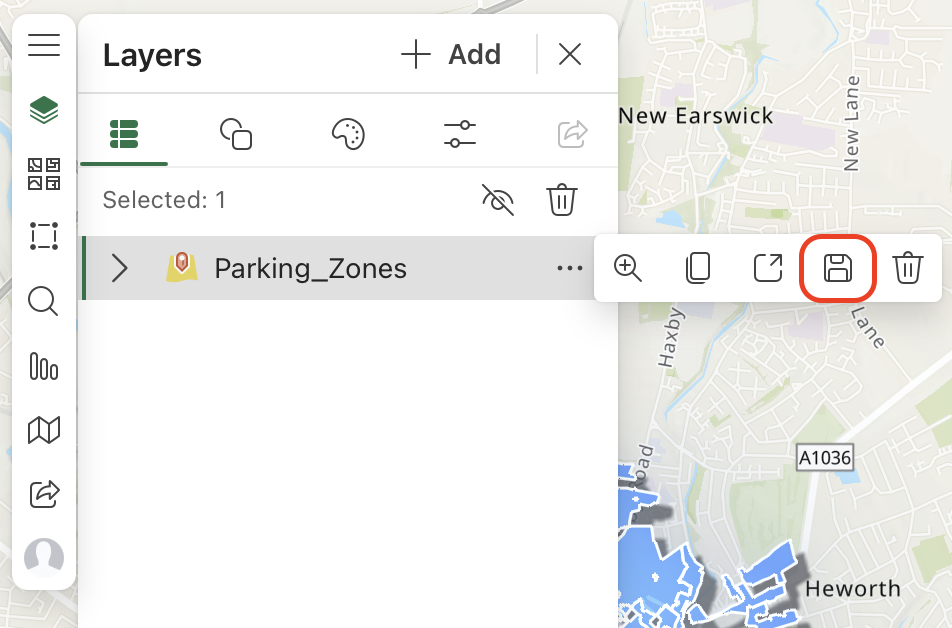Viewport: 952px width, 628px height.
Task: Select the selection rectangle tool in the sidebar
Action: (44, 237)
